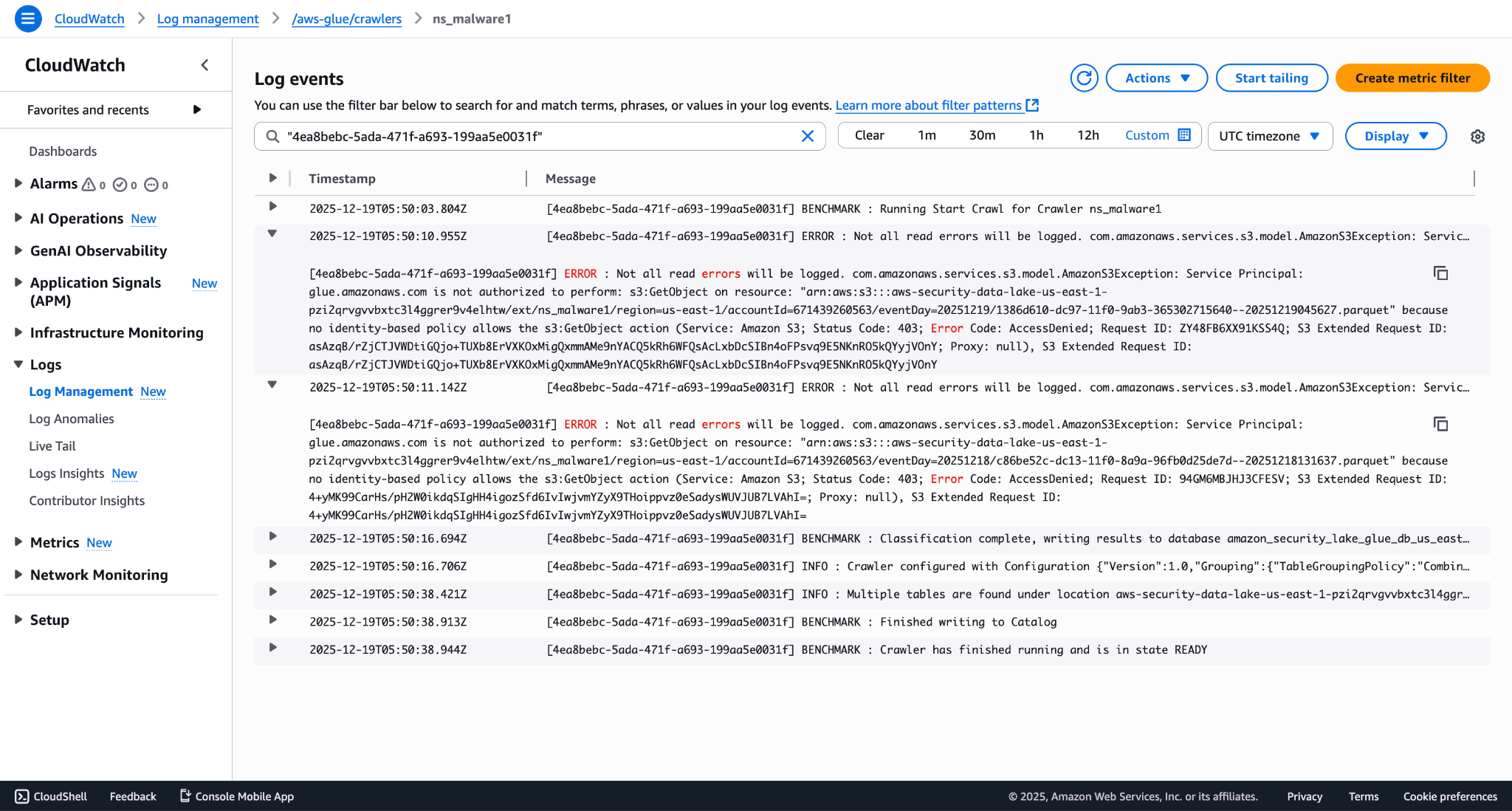Open the Custom time range calendar
The height and width of the screenshot is (811, 1512).
pyautogui.click(x=1158, y=135)
